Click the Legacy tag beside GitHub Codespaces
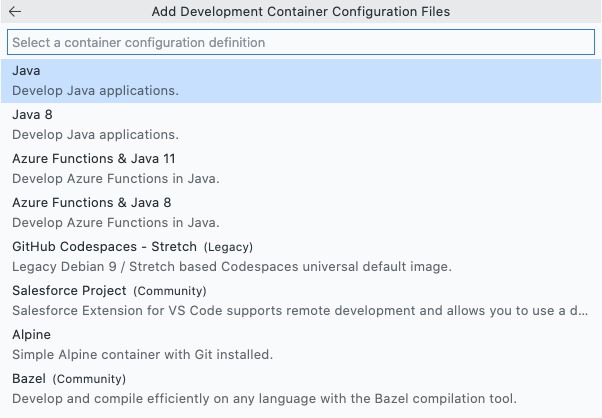602x418 pixels. tap(228, 247)
